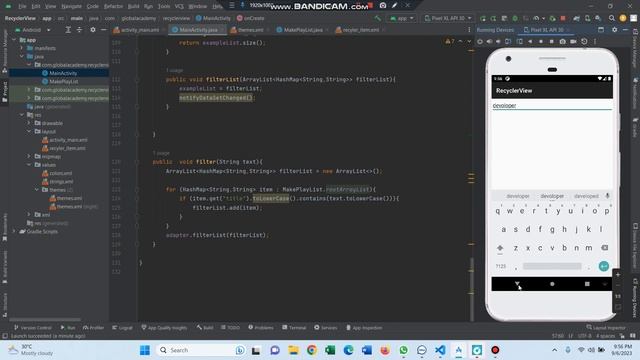The image size is (640, 360).
Task: Expand the mipmap folder
Action: (x=29, y=156)
